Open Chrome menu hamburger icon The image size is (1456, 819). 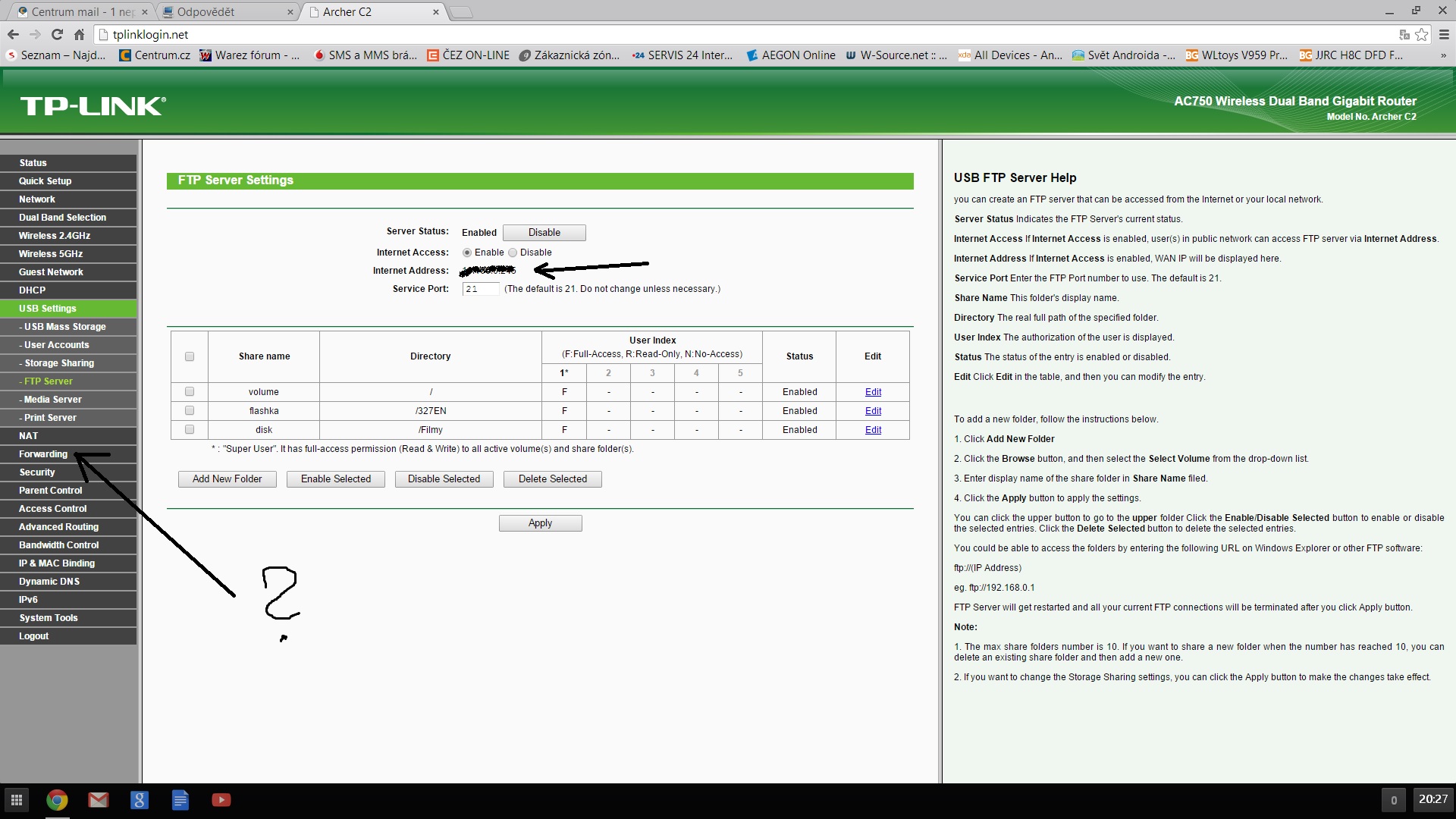1443,35
